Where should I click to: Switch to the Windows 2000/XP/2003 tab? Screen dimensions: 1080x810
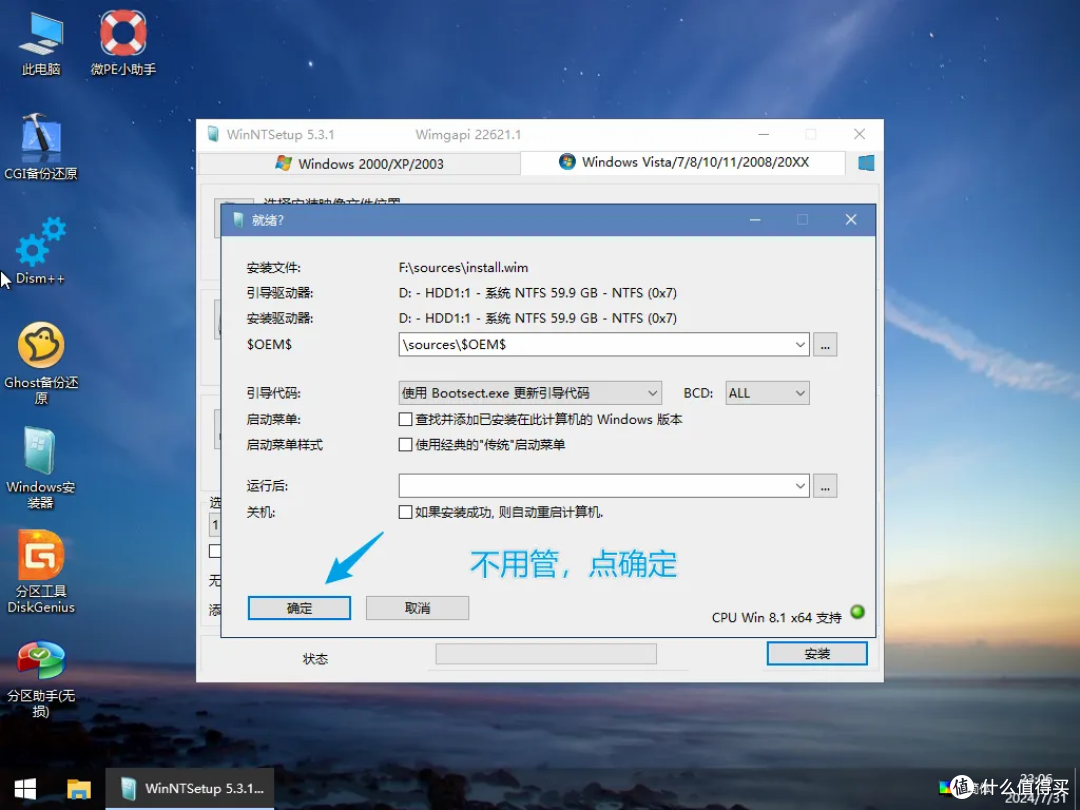[x=362, y=162]
